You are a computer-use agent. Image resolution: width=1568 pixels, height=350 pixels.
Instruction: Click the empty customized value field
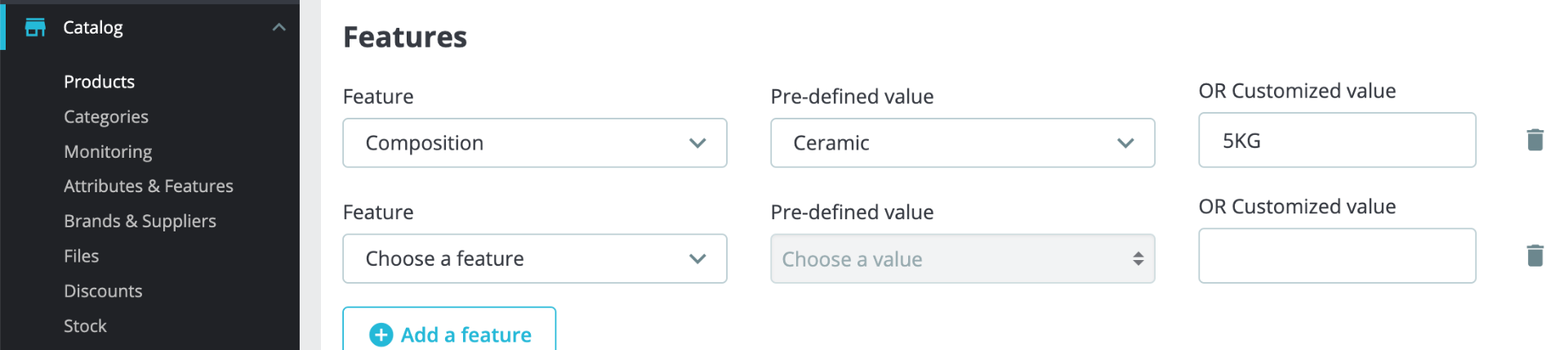tap(1337, 256)
